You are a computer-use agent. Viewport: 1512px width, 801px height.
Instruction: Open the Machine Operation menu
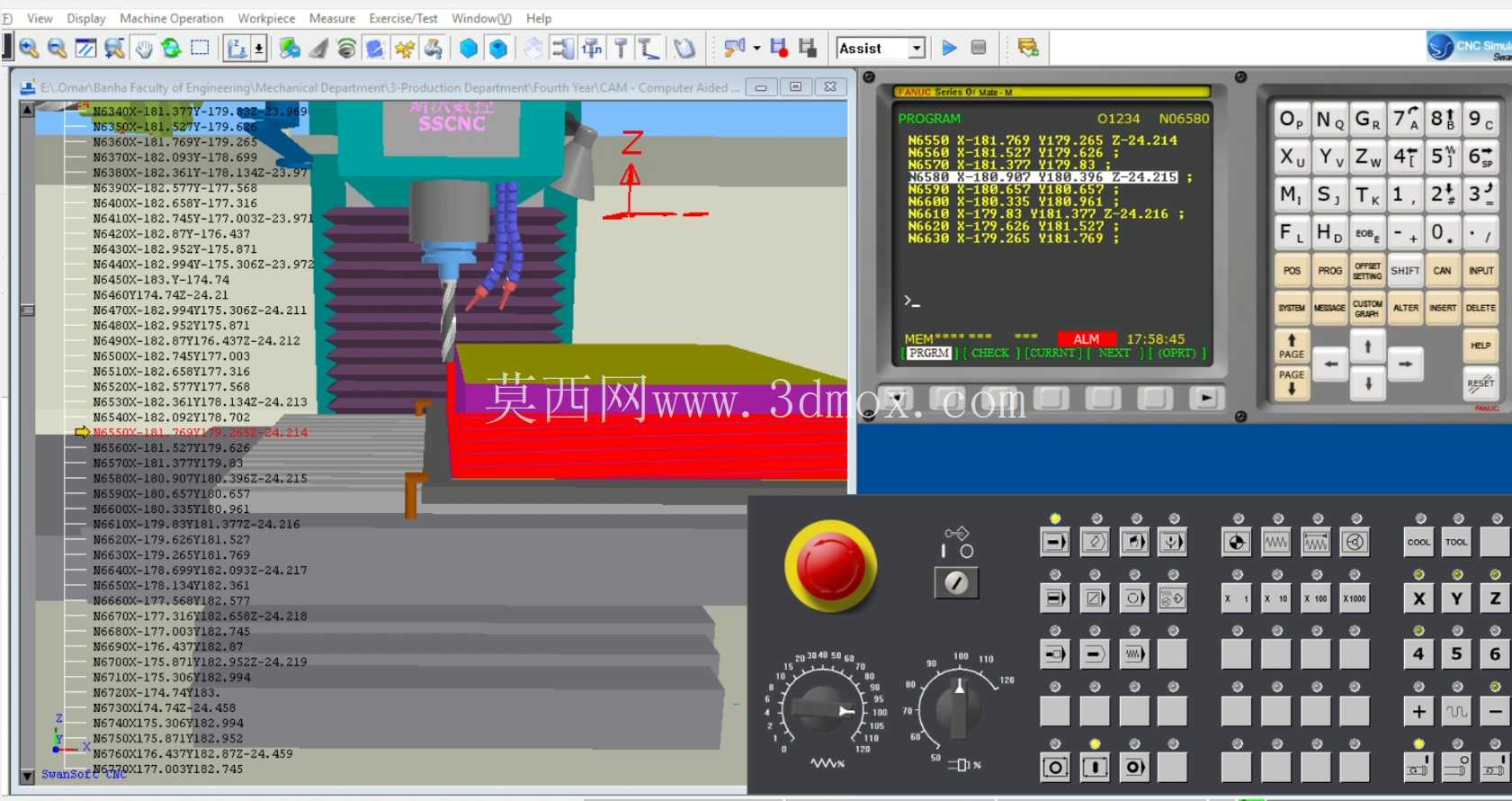[x=172, y=18]
